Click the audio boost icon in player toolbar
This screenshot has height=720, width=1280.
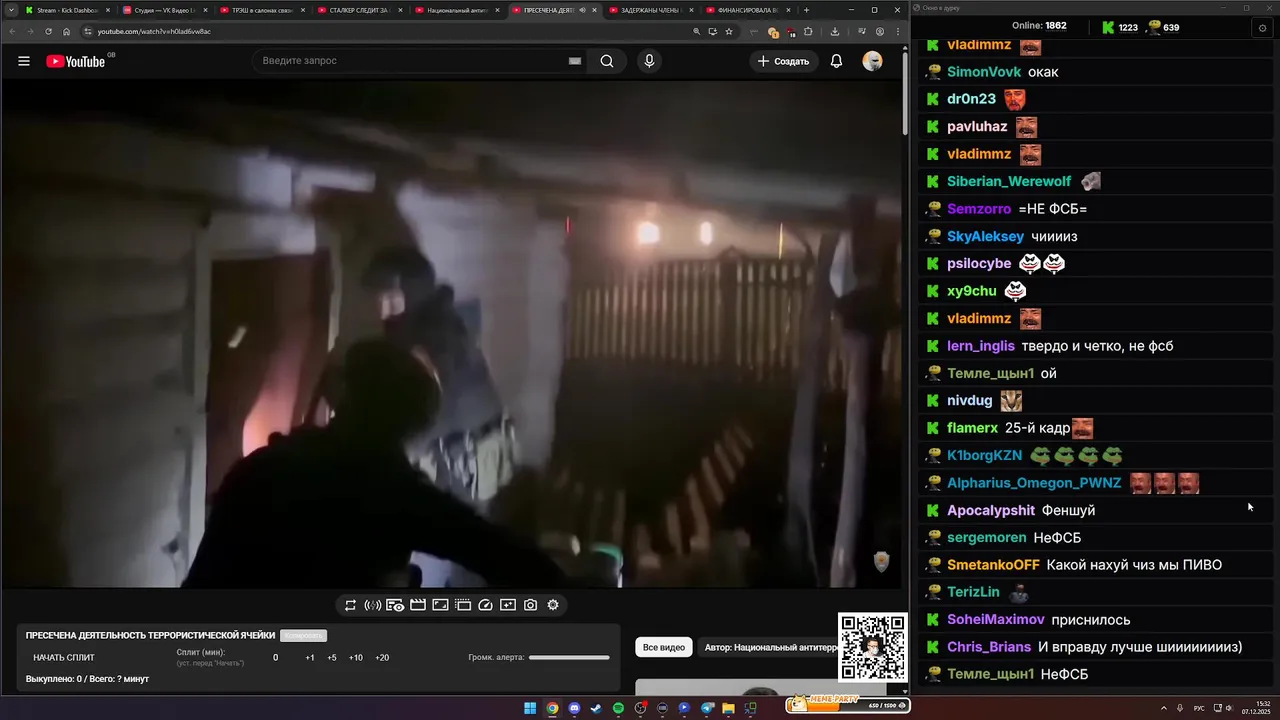tap(372, 605)
